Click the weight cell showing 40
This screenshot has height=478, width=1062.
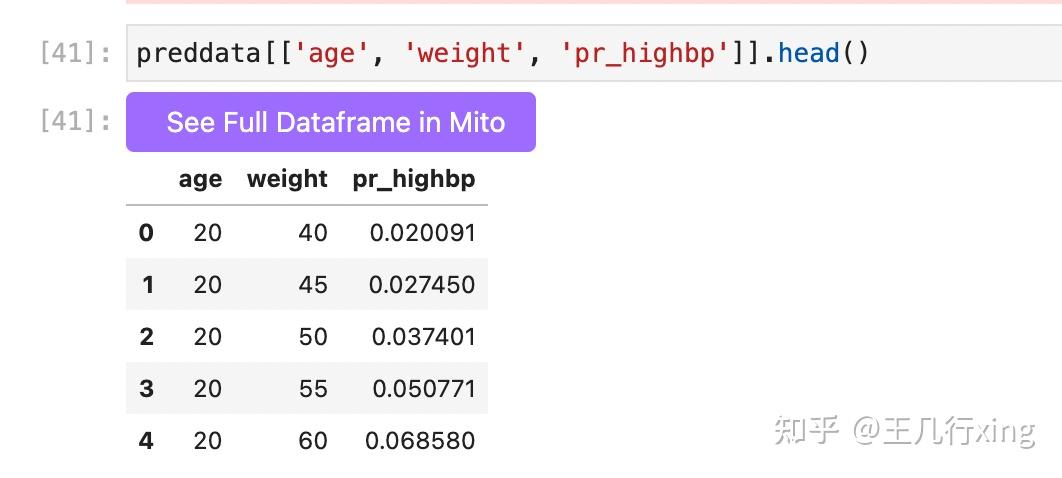click(x=313, y=233)
